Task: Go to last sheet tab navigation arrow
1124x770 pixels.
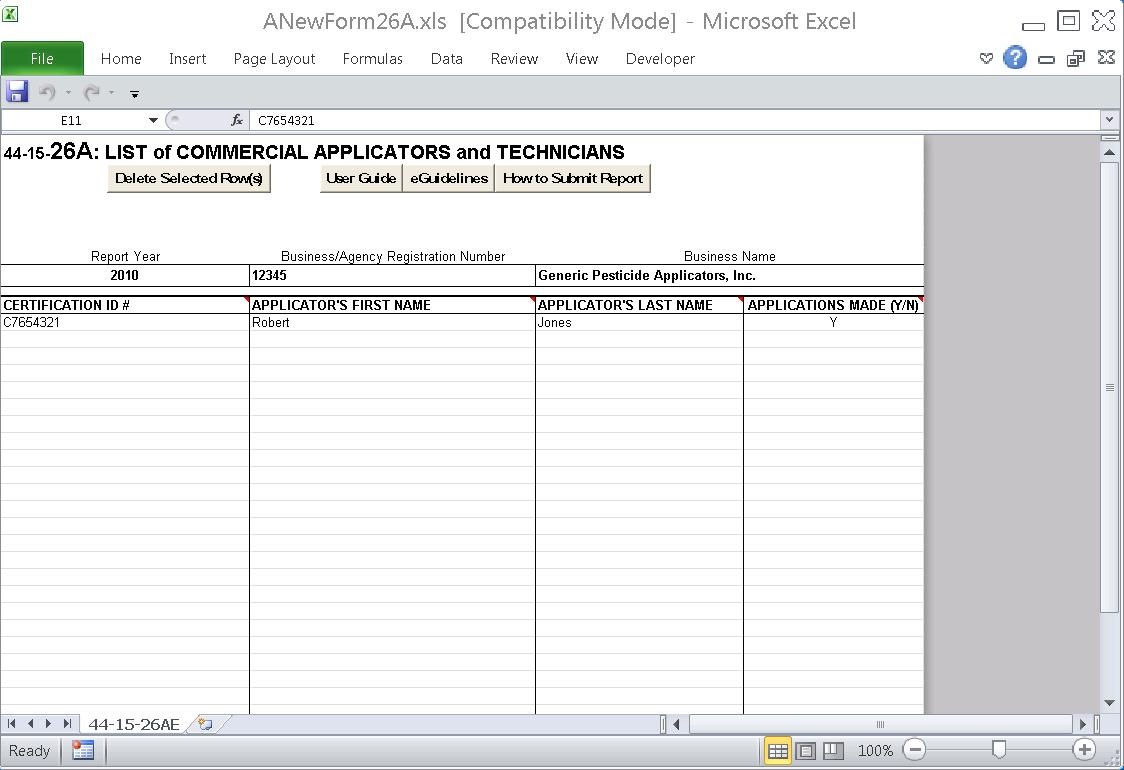Action: [67, 724]
